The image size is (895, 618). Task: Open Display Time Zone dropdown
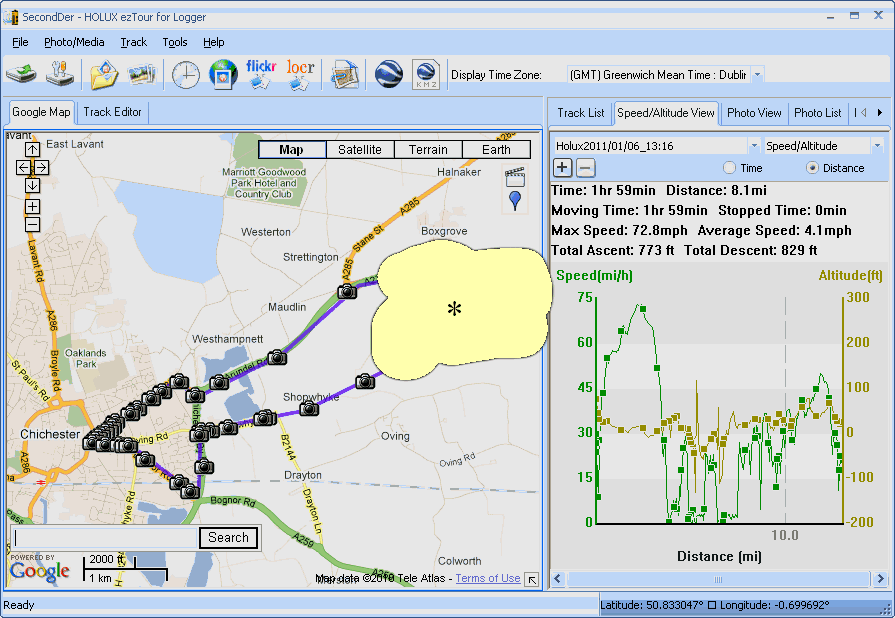point(757,75)
